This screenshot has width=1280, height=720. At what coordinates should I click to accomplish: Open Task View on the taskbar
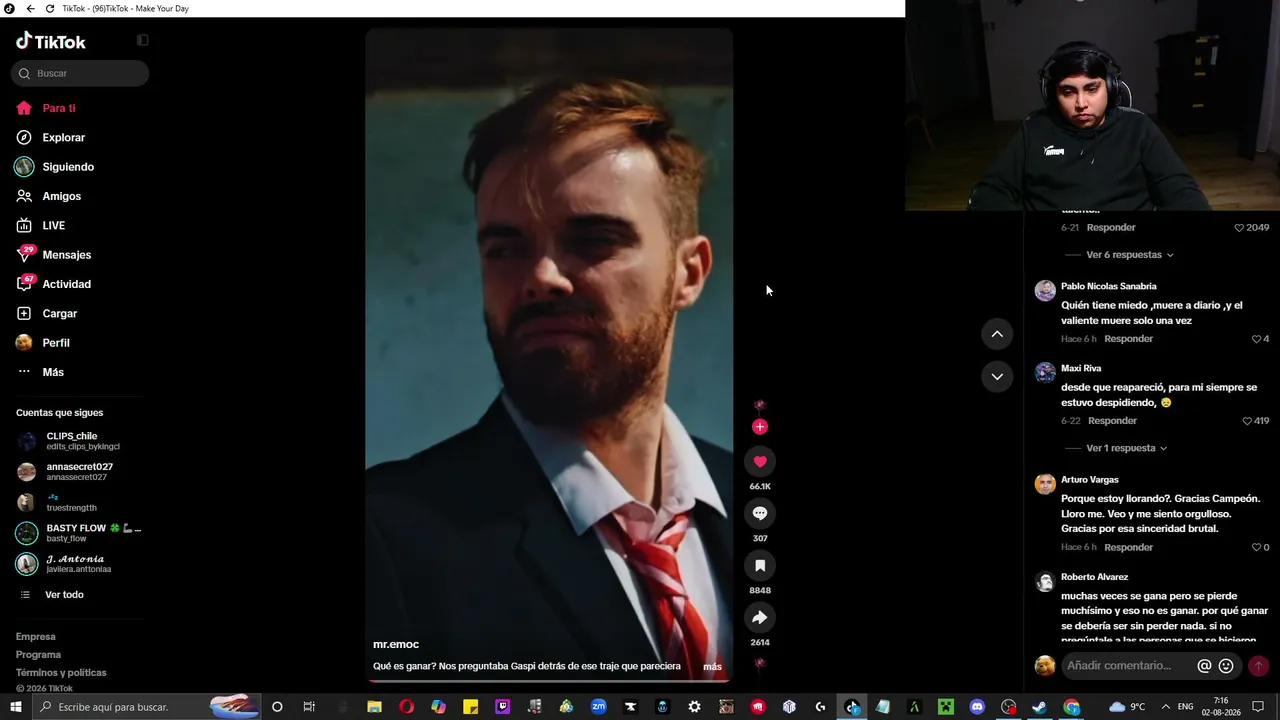tap(309, 707)
